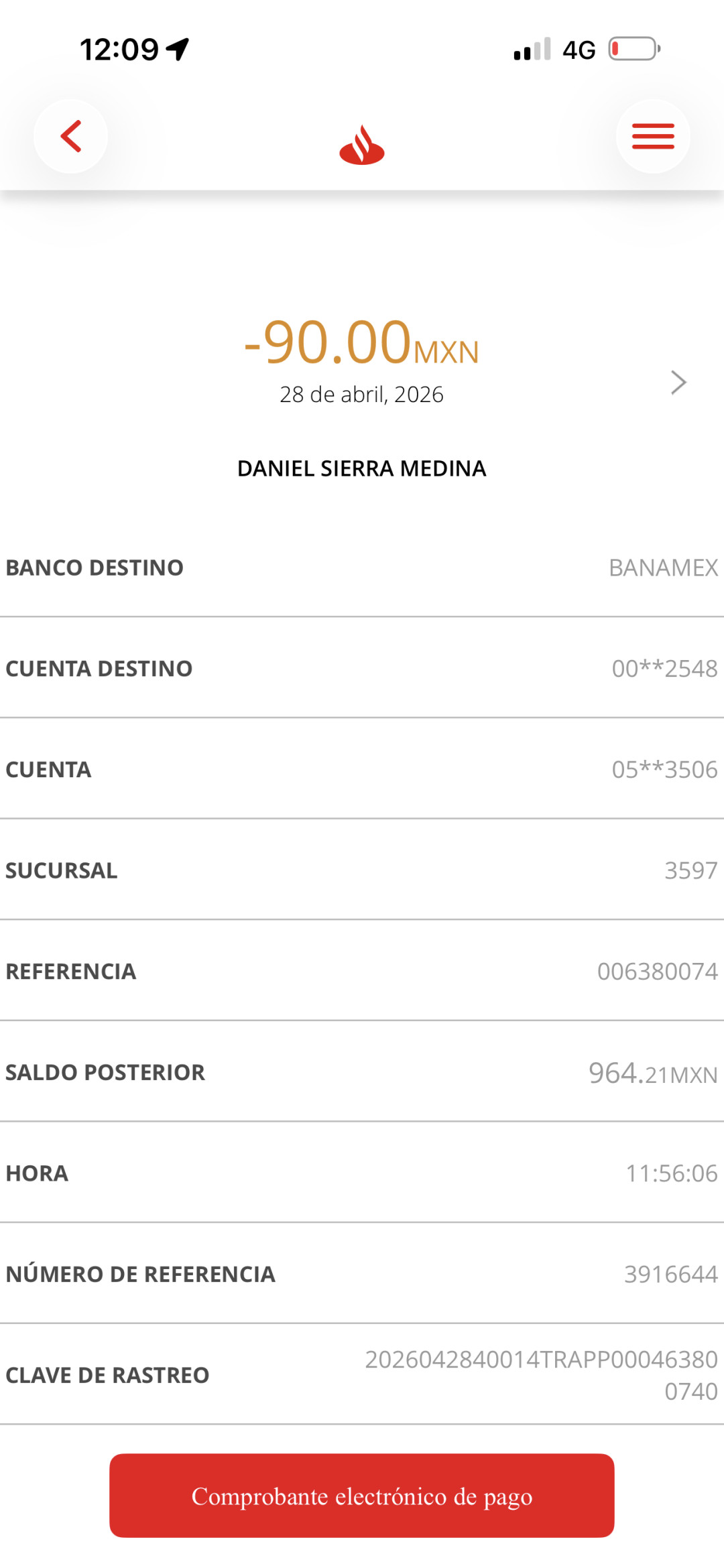Select the SALDO POSTERIOR 964.21 row
Viewport: 724px width, 1568px height.
tap(362, 1071)
